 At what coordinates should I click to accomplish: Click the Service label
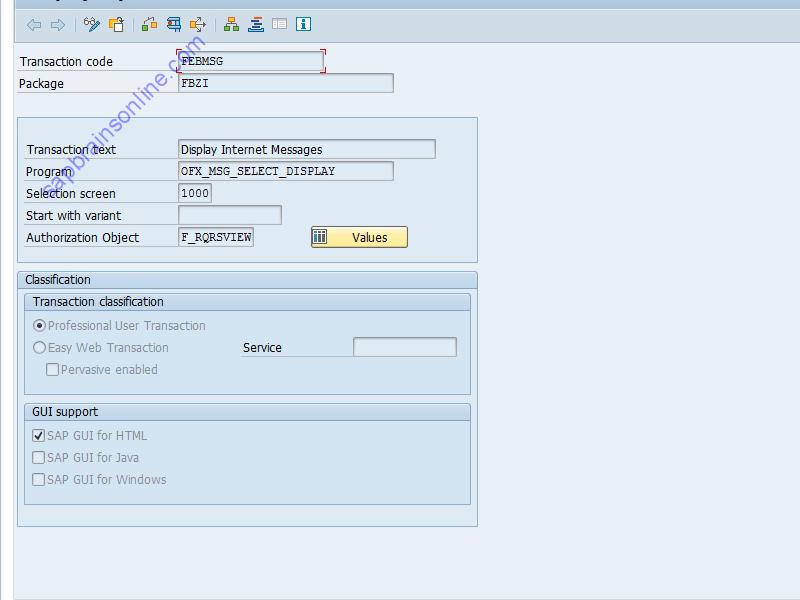pos(262,347)
